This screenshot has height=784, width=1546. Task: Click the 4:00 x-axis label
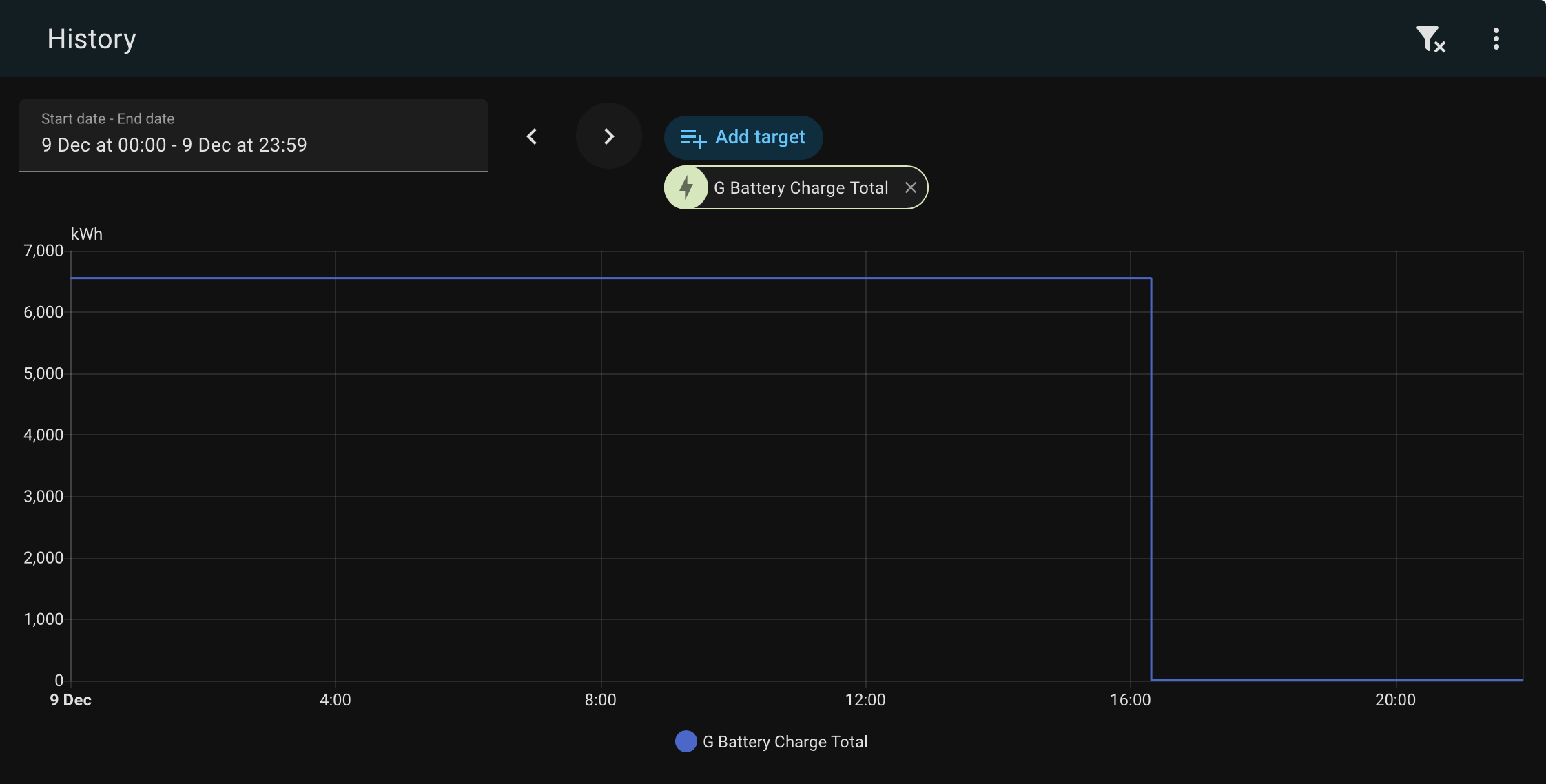336,700
